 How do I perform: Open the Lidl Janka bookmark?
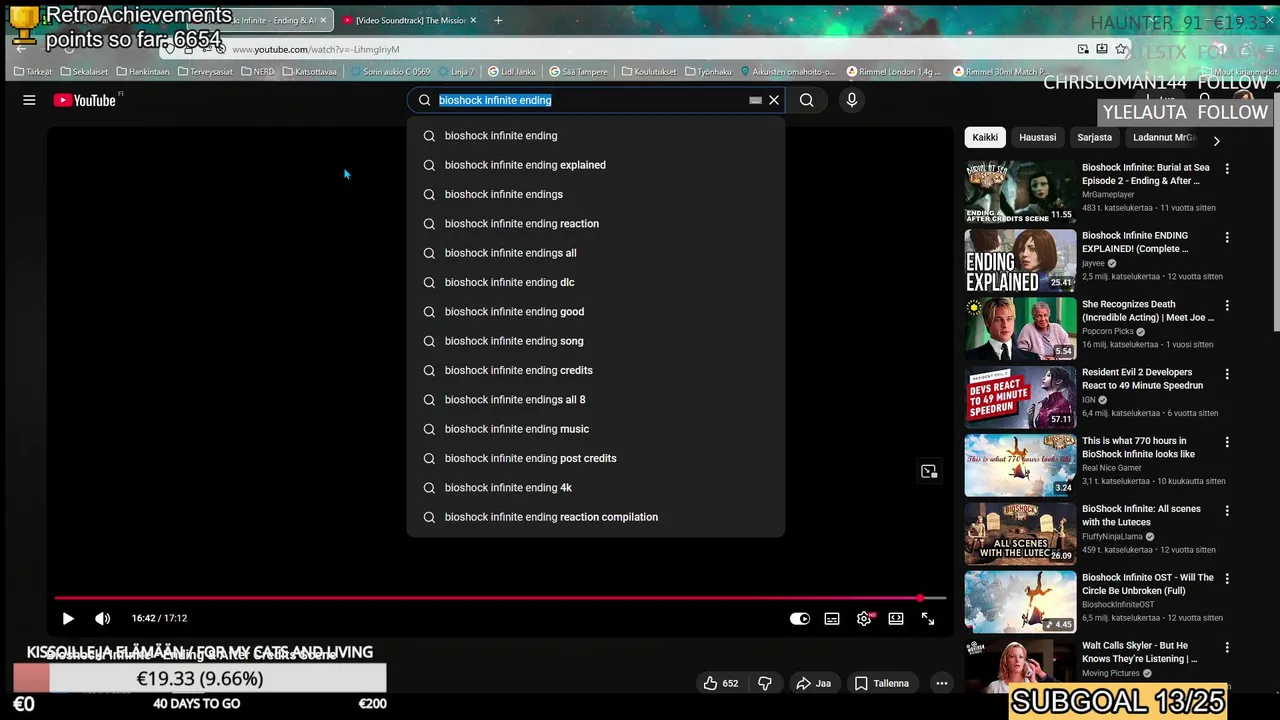click(x=512, y=72)
